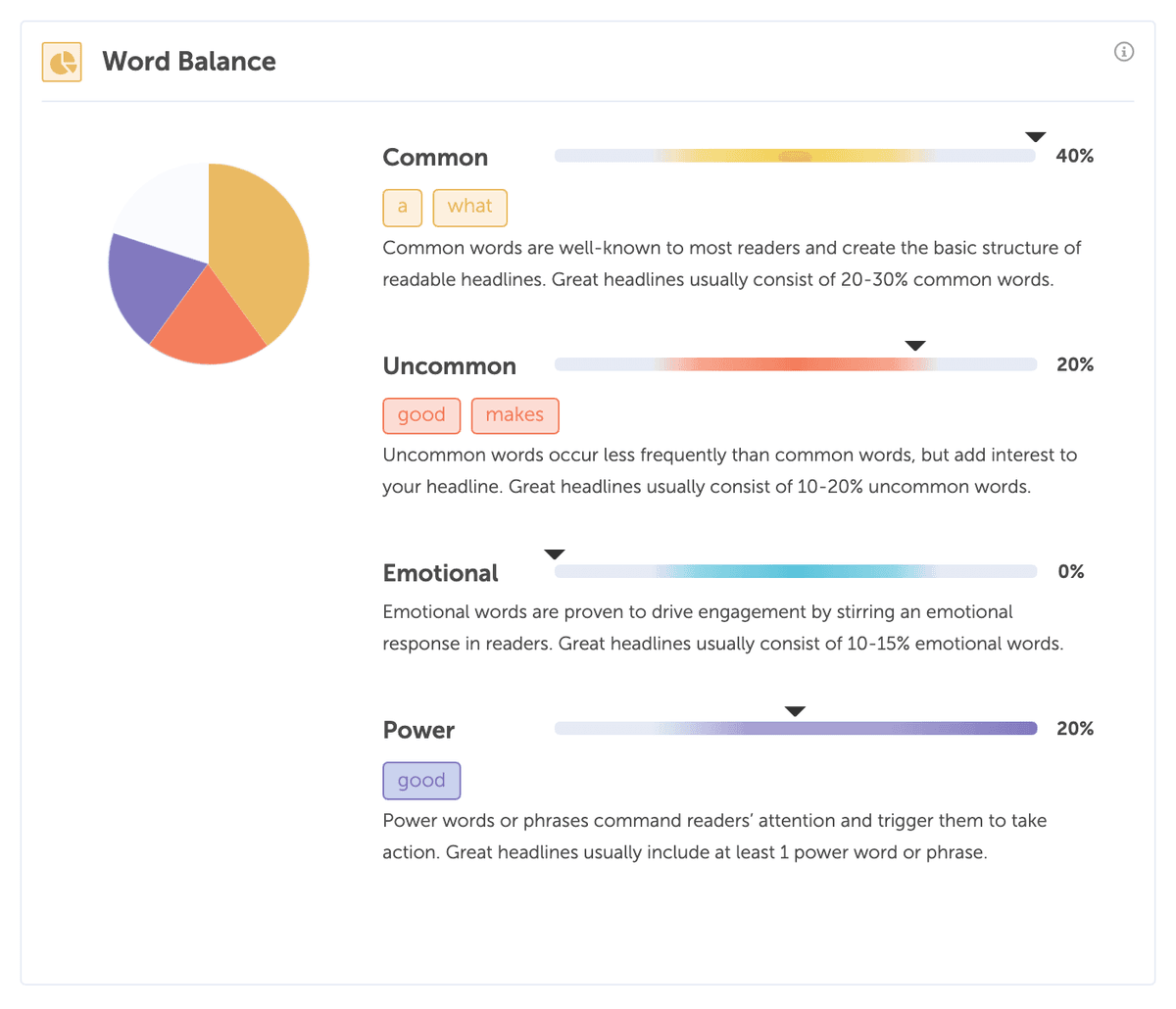Toggle the 'what' common word tag
The width and height of the screenshot is (1176, 1009).
[470, 207]
